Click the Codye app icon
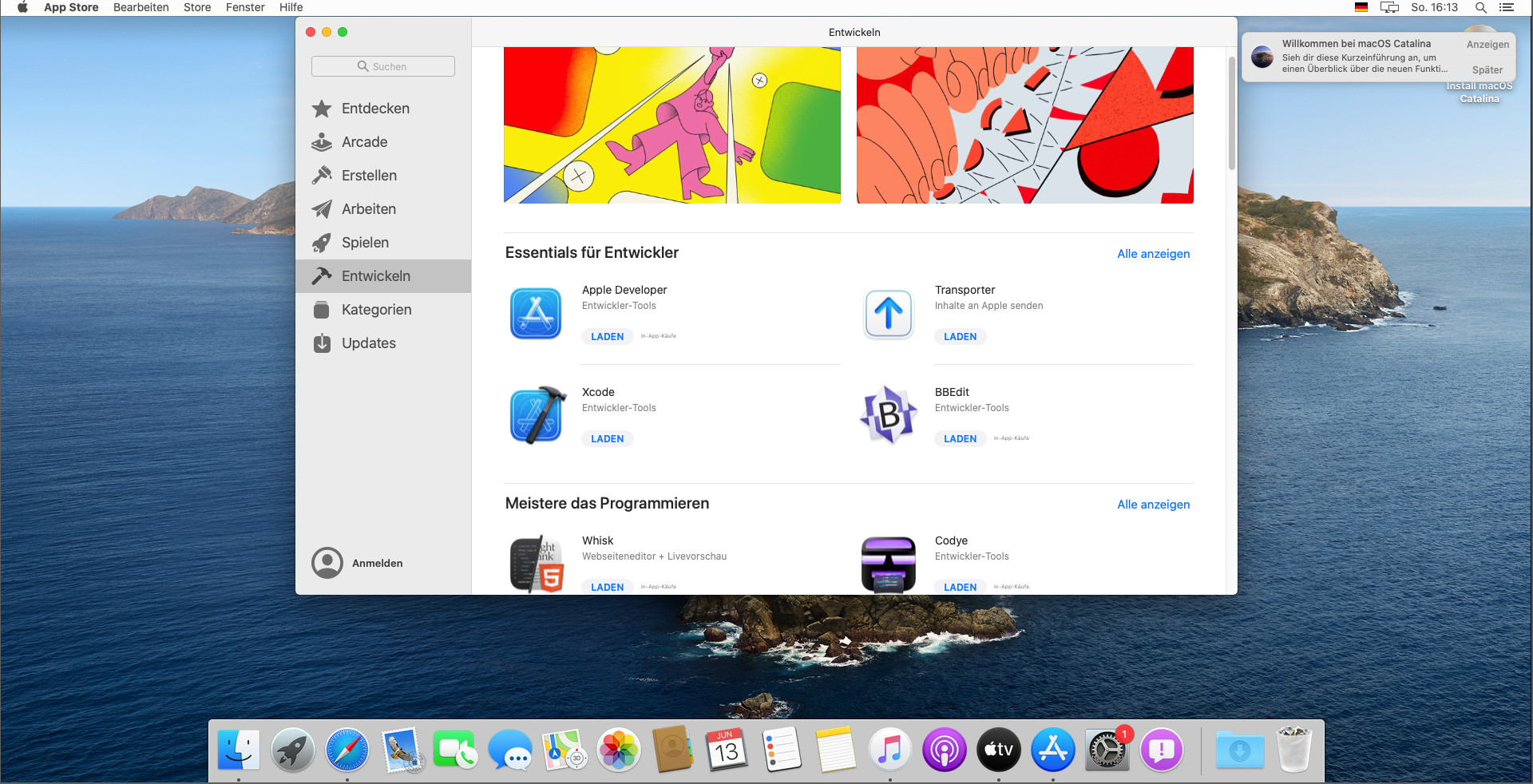This screenshot has height=784, width=1533. point(889,564)
